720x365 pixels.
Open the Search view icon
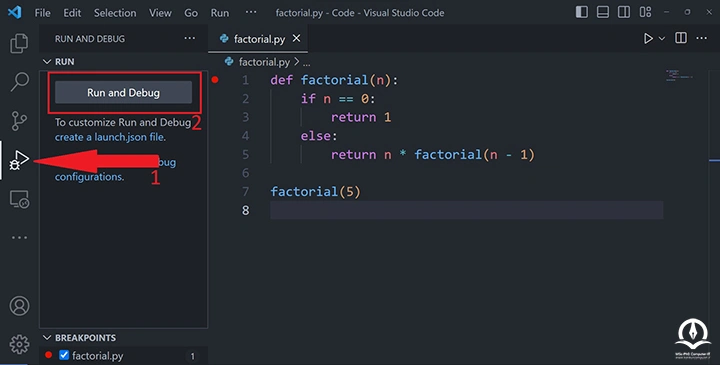19,81
